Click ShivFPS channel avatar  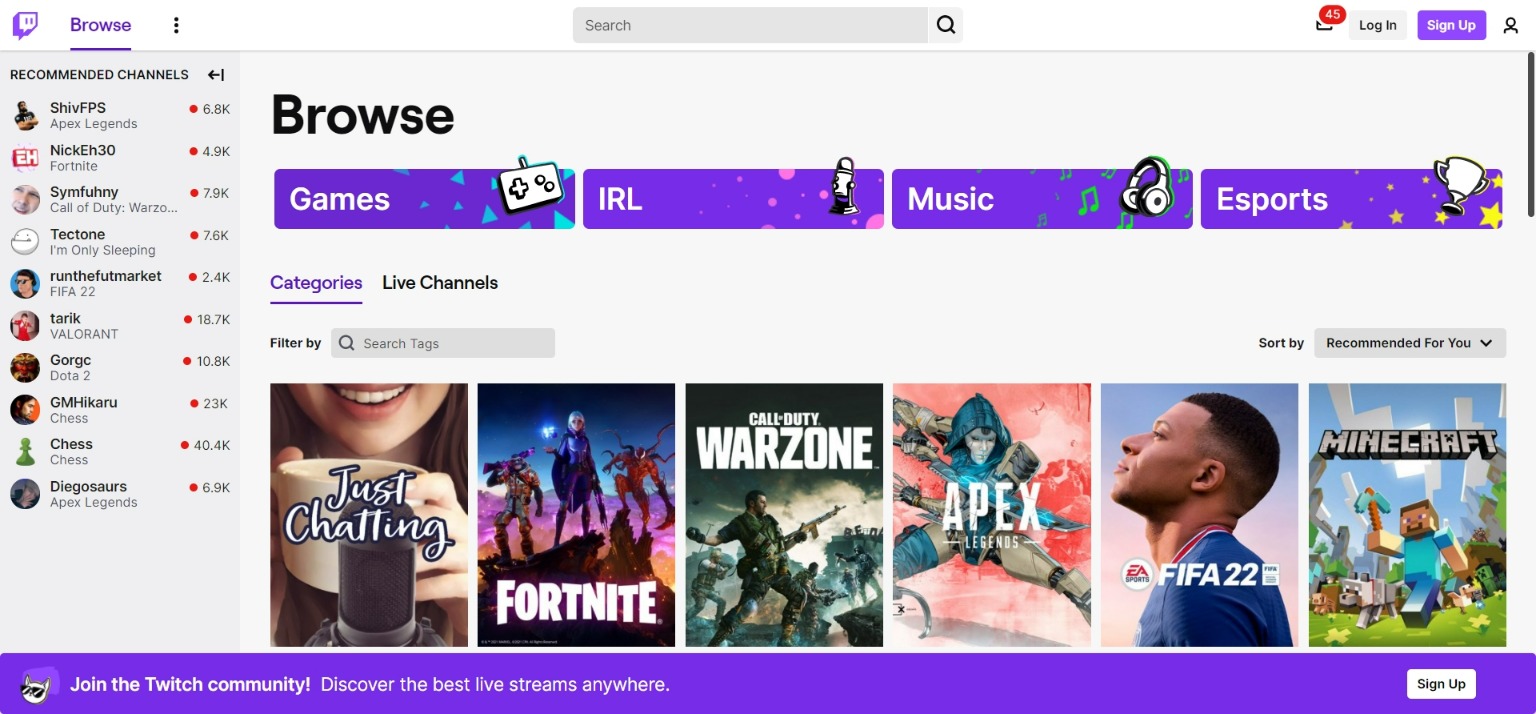[x=25, y=115]
